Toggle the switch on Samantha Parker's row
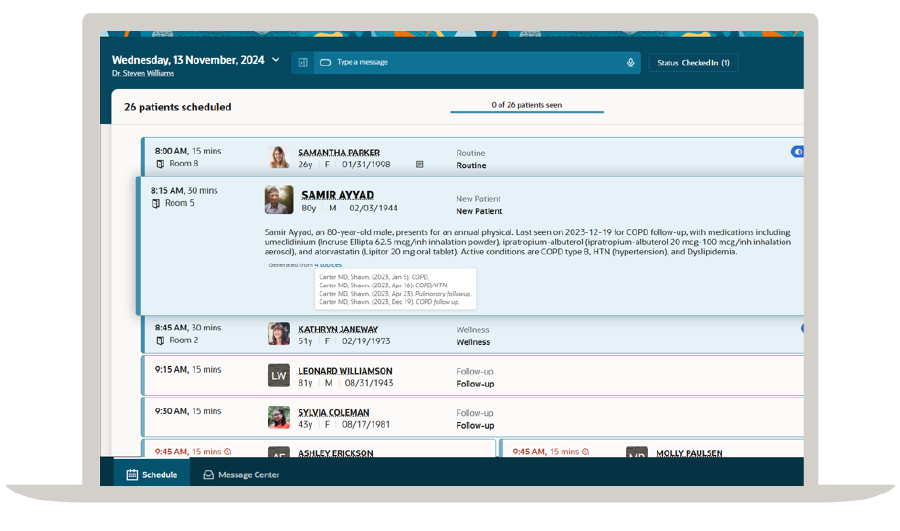The image size is (900, 531). [x=797, y=152]
